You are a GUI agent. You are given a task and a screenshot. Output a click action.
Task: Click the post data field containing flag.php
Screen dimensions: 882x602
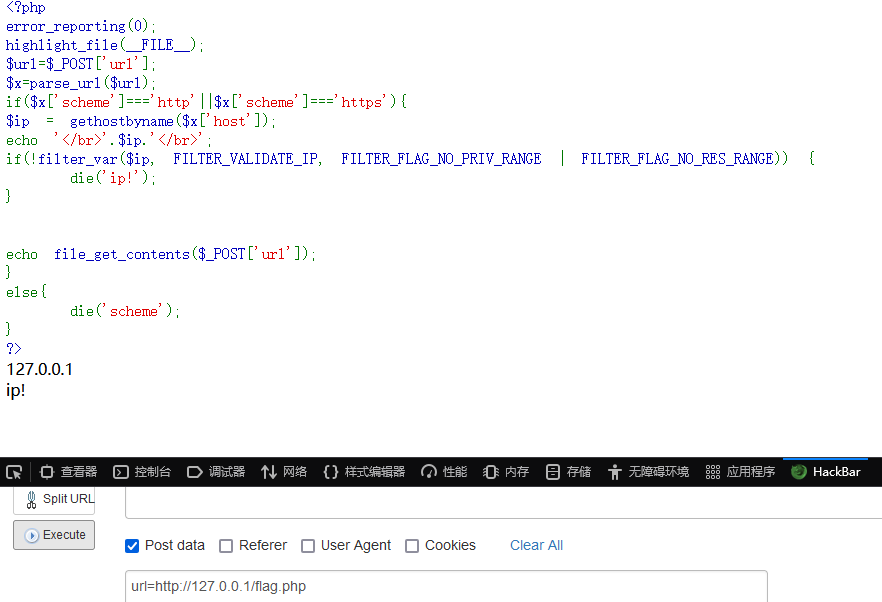coord(445,586)
